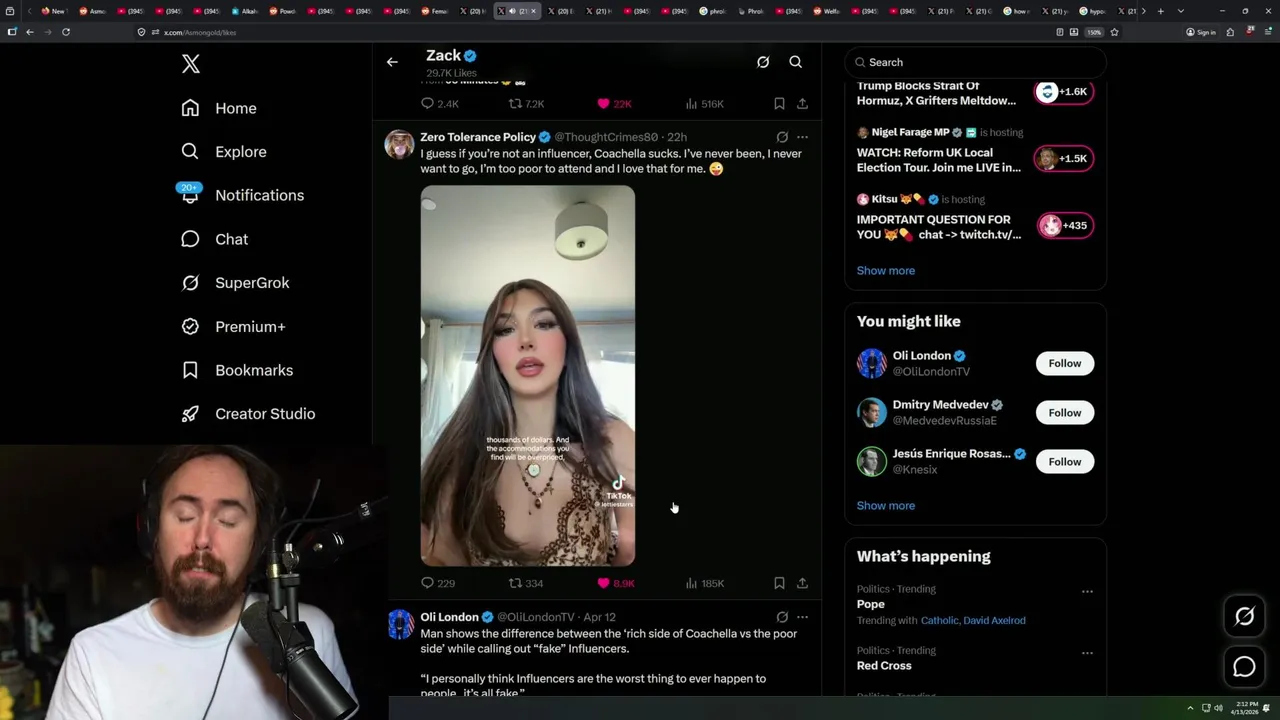Open SuperGrok in the sidebar

click(x=235, y=283)
